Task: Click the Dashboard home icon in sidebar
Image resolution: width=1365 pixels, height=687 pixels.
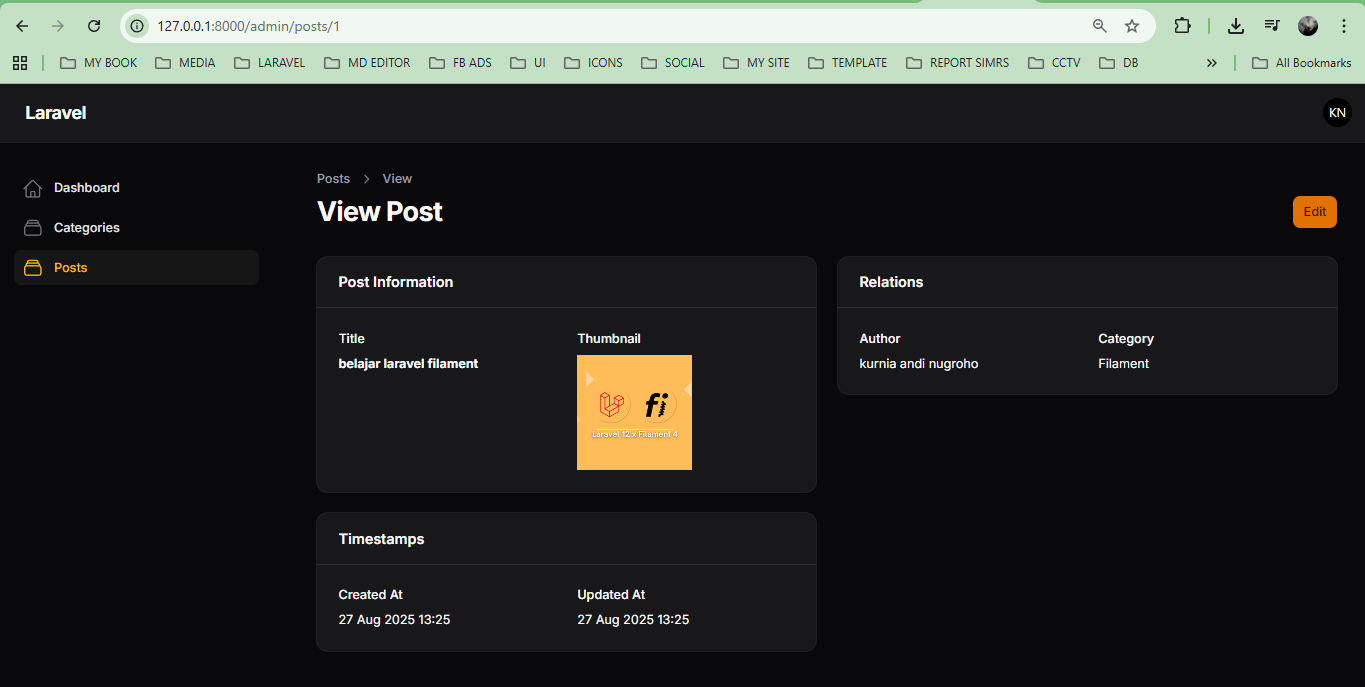Action: [x=33, y=188]
